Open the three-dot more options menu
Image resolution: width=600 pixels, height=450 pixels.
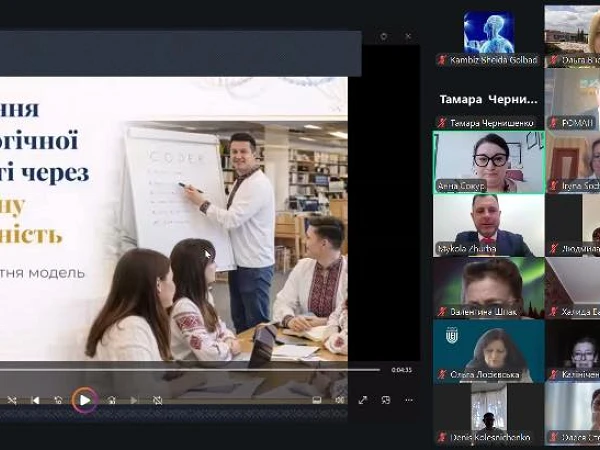click(408, 400)
